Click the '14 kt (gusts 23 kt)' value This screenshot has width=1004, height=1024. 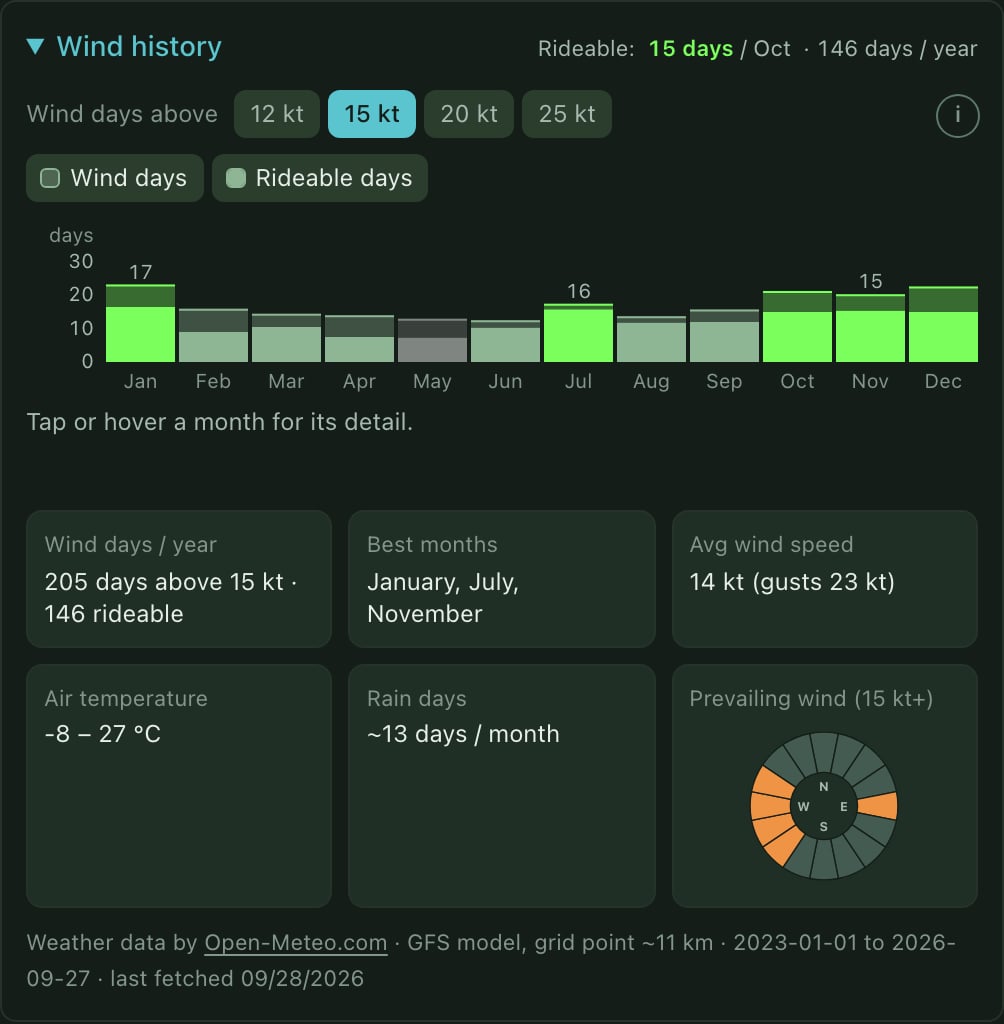[792, 582]
